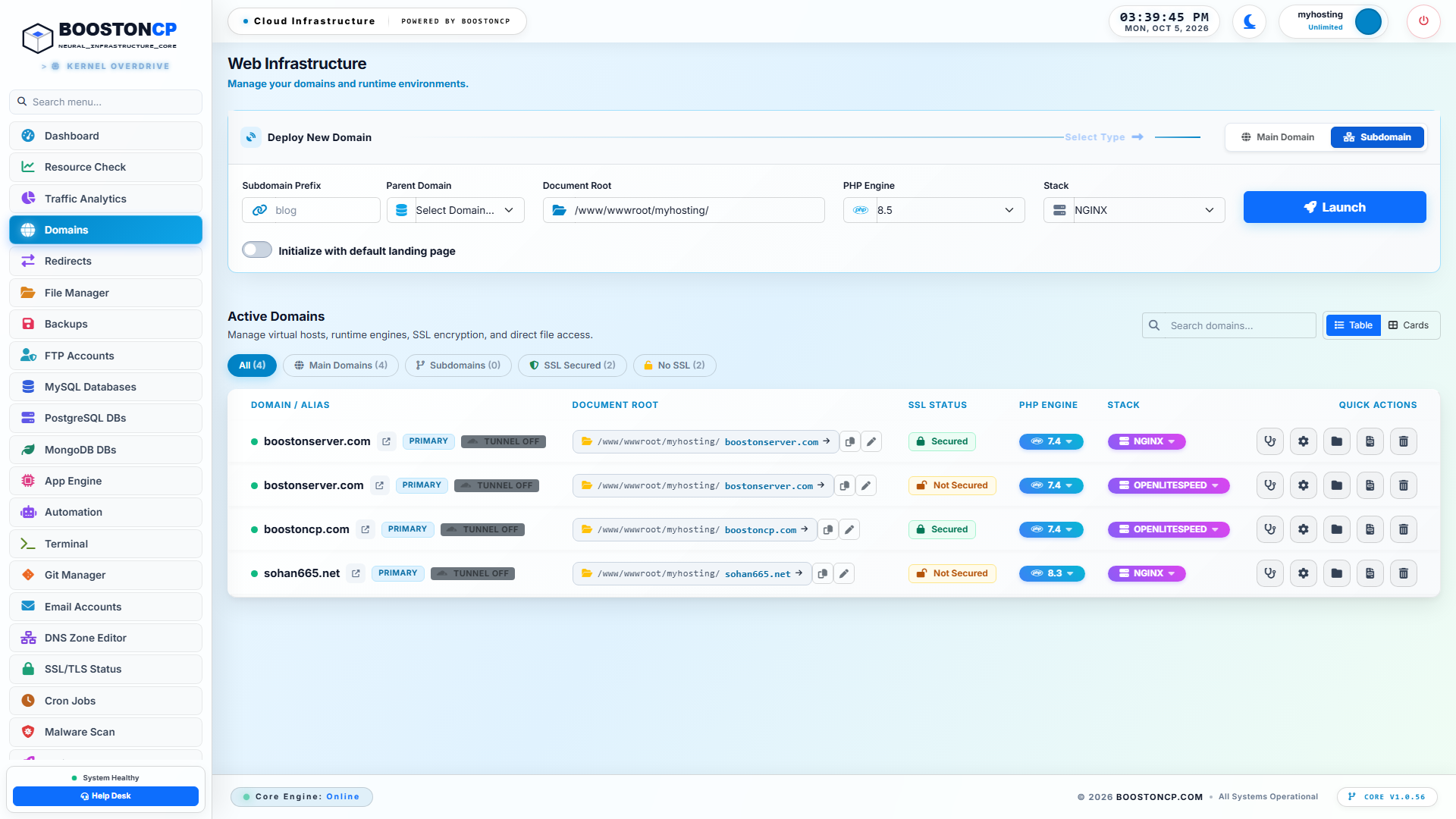This screenshot has height=819, width=1456.
Task: Open settings gear for bostonserver.com
Action: pos(1304,485)
